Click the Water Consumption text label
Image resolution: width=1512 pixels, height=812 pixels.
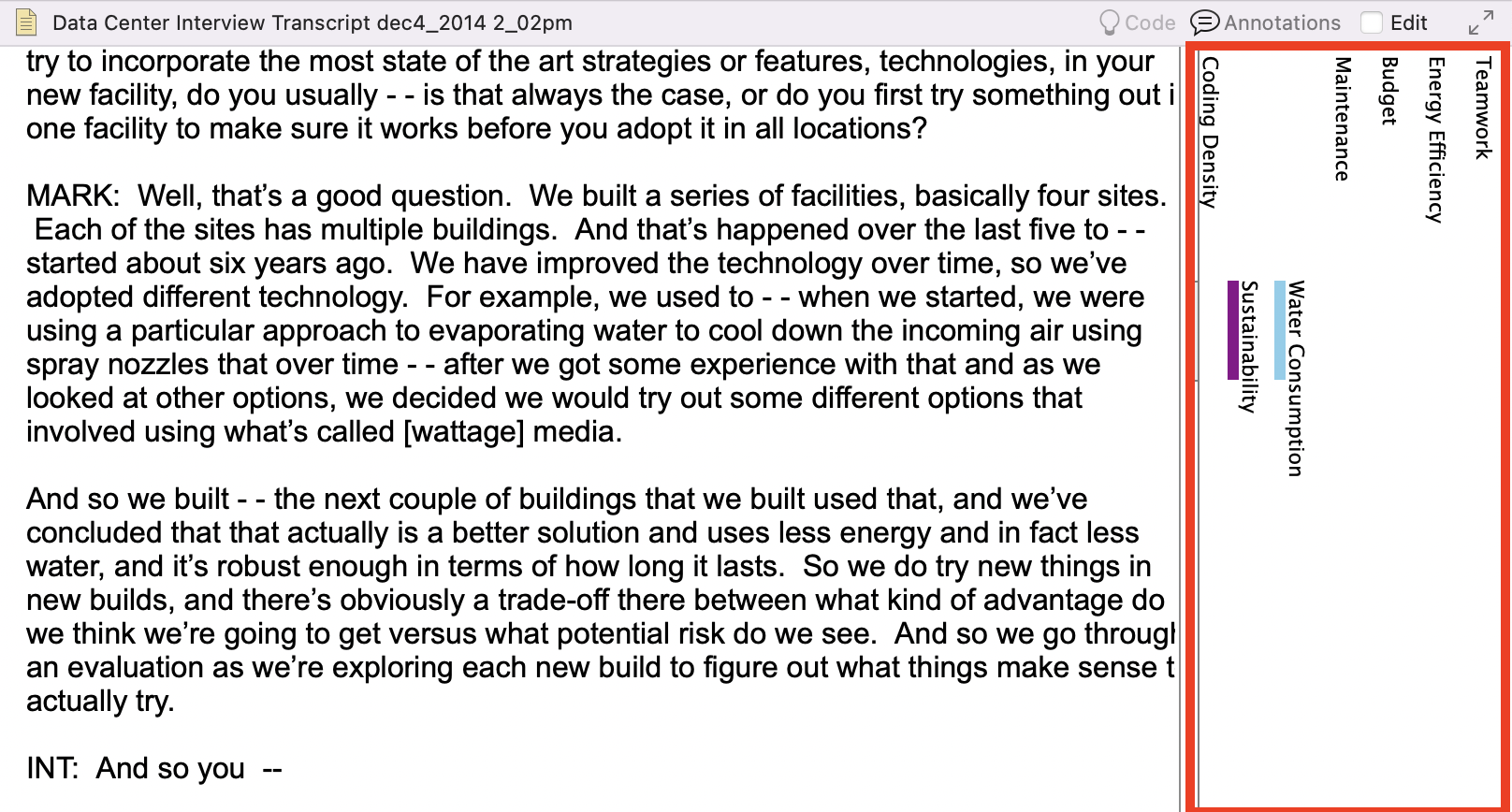tap(1296, 378)
